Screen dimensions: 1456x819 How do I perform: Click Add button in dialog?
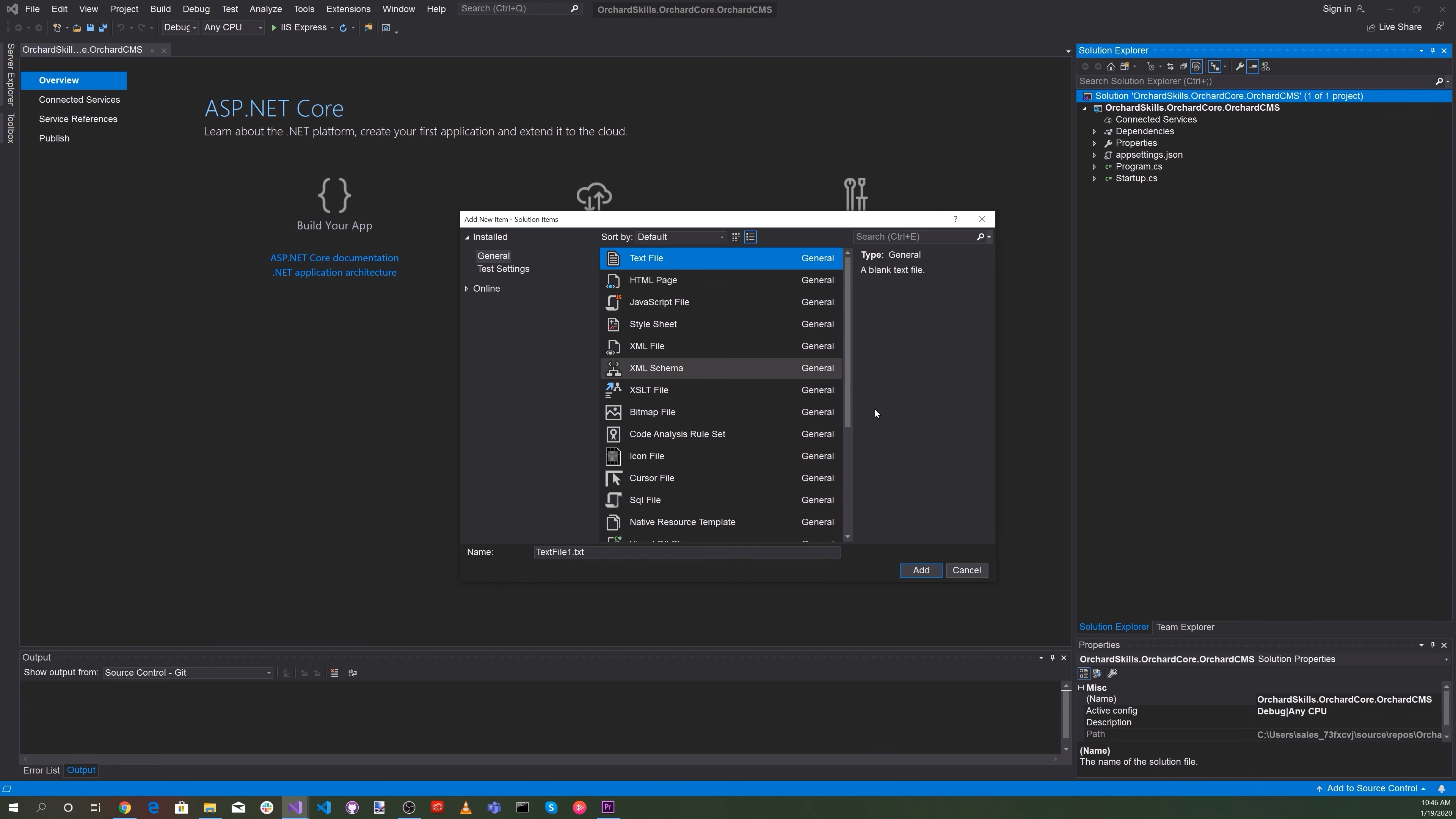pyautogui.click(x=921, y=571)
